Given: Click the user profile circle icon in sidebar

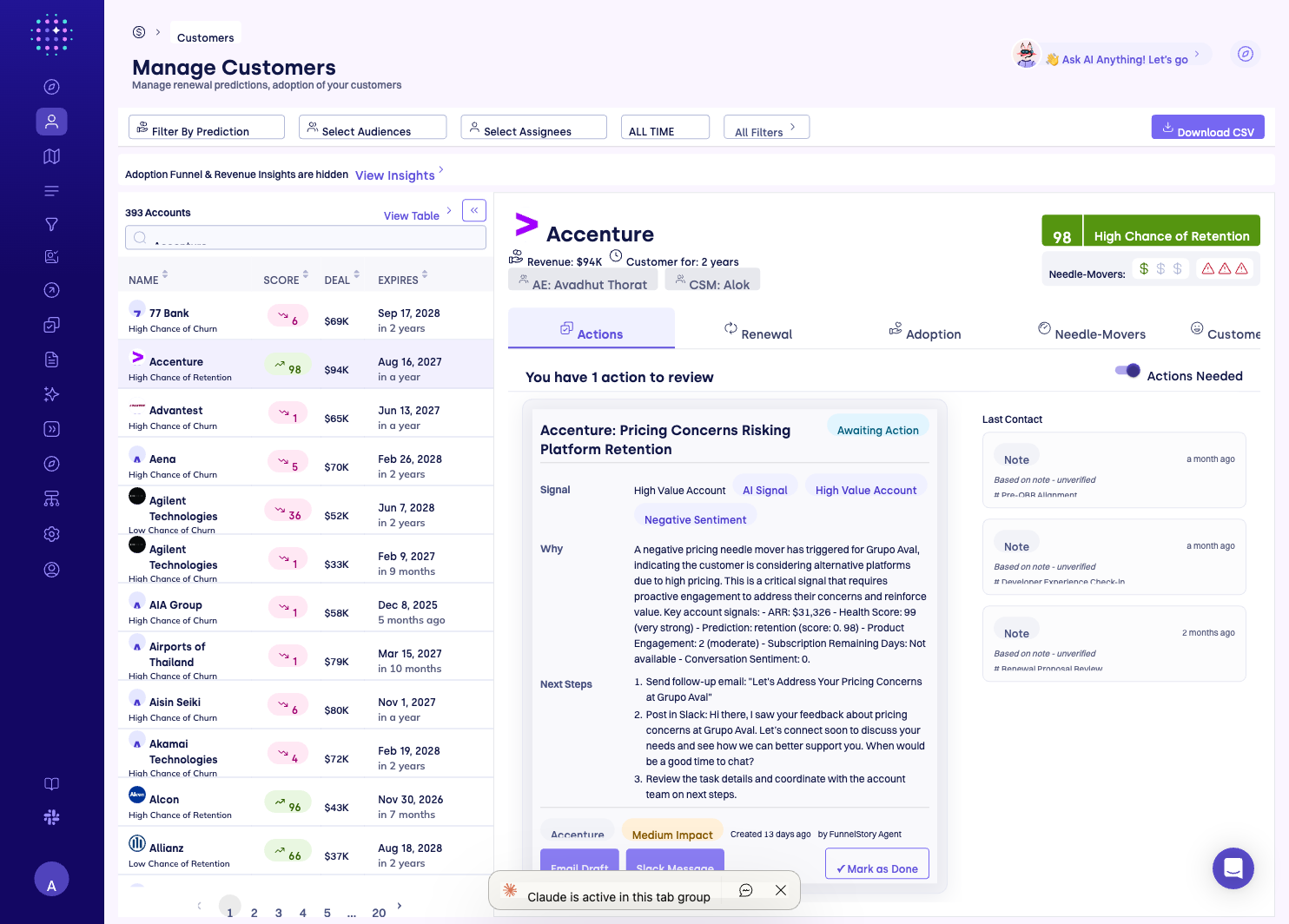Looking at the screenshot, I should (x=52, y=570).
